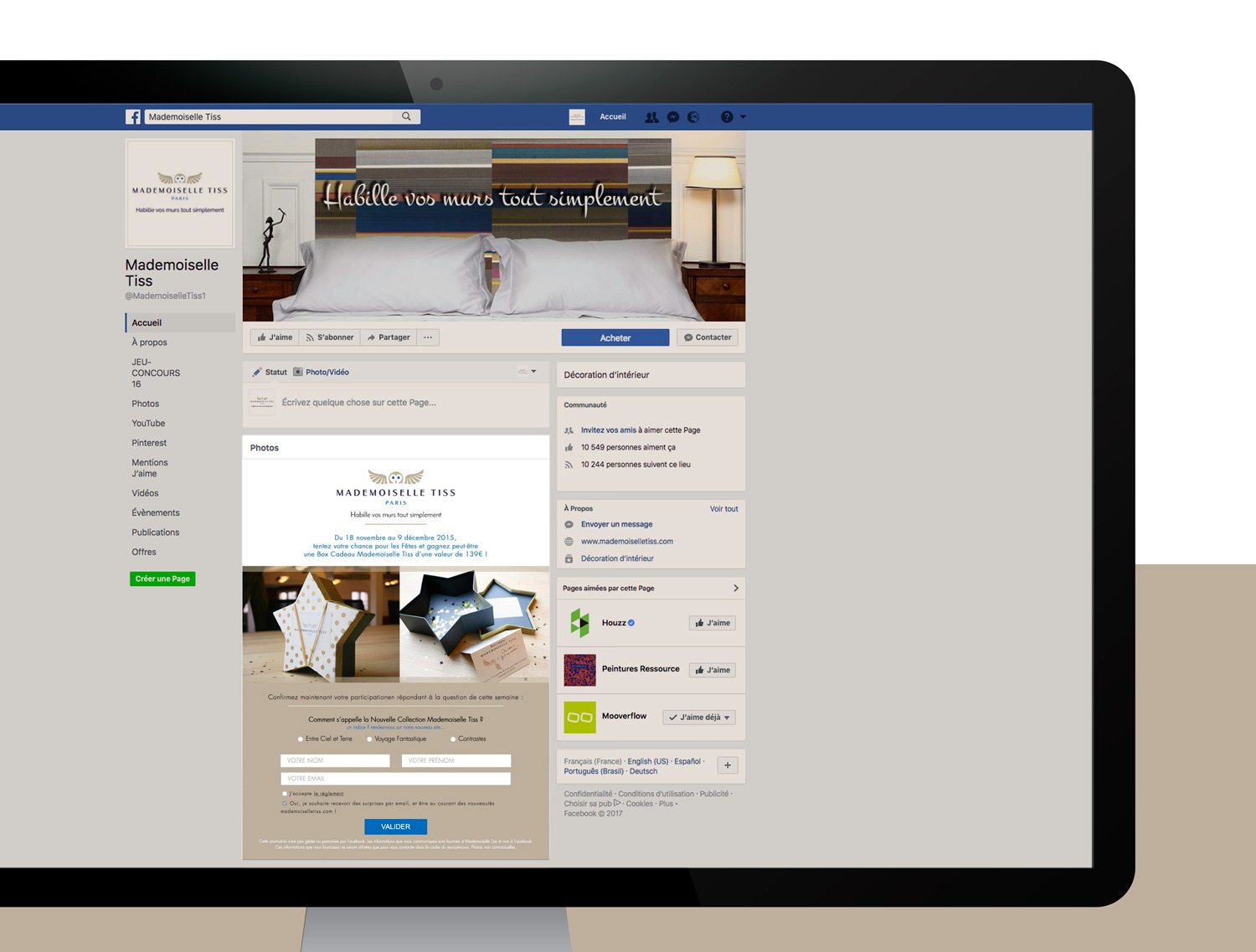Toggle the newsletter surprises checkbox
The height and width of the screenshot is (952, 1256).
tap(285, 803)
